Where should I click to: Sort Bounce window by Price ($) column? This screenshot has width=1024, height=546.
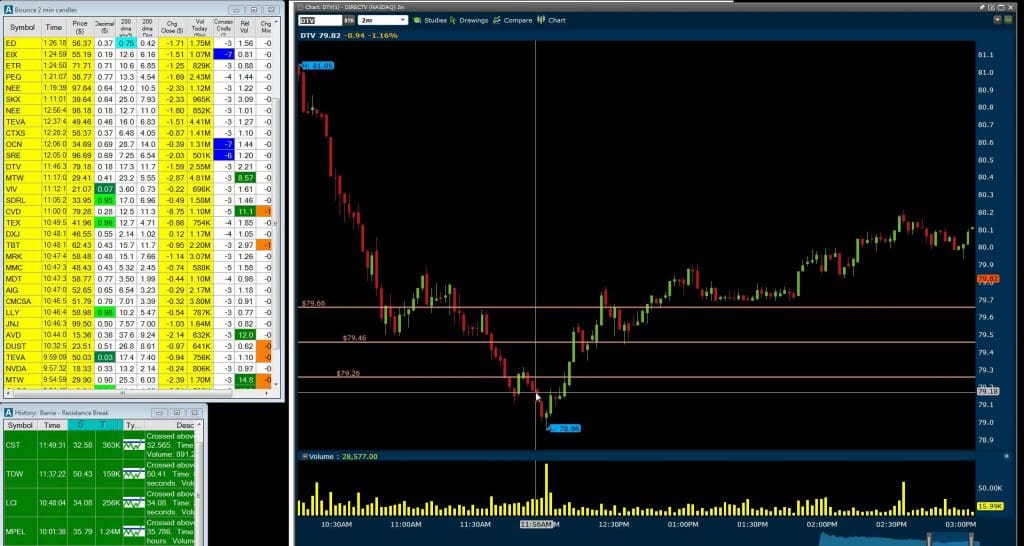pos(80,27)
